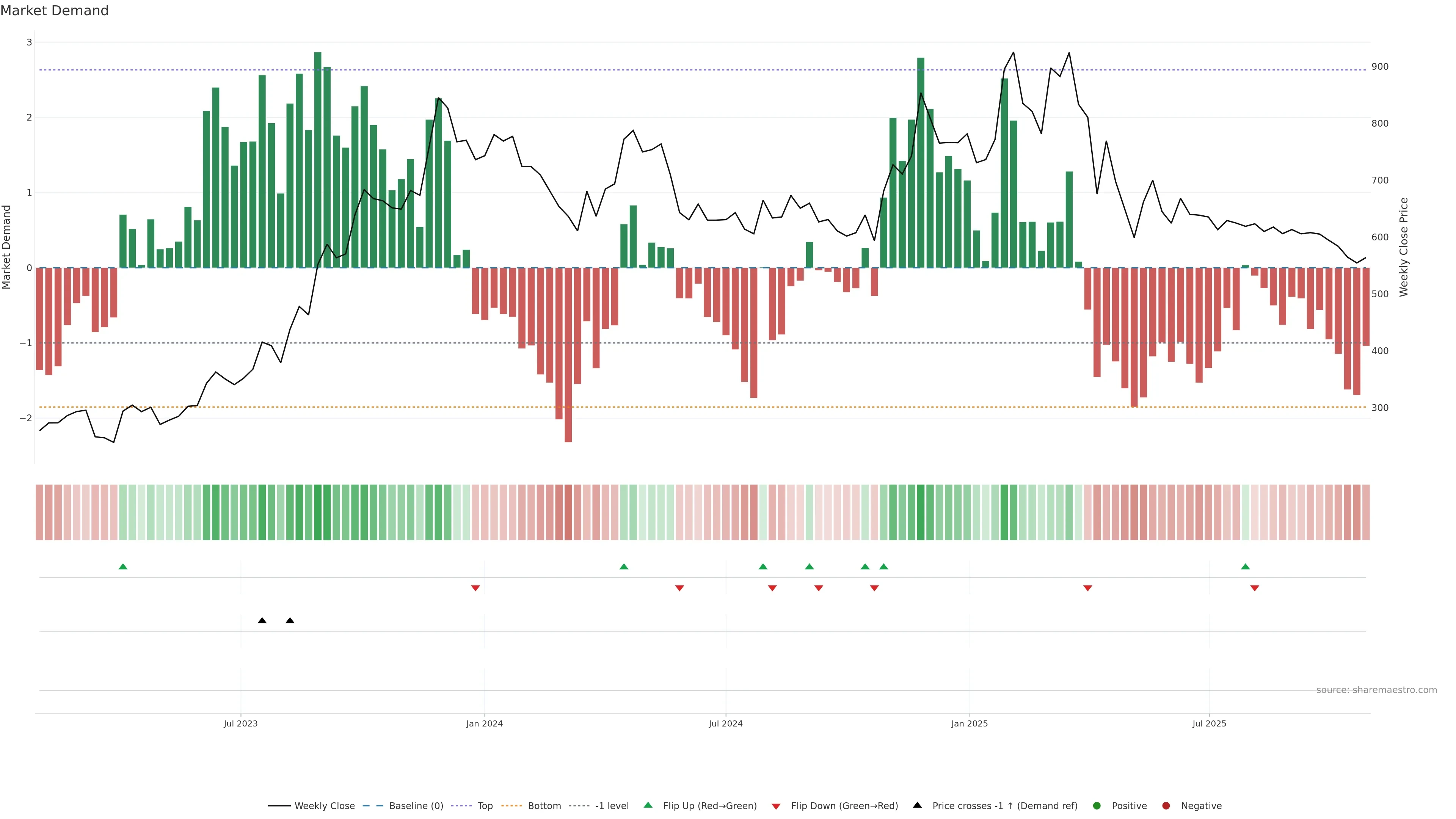Screen dimensions: 1456x819
Task: Click the darkest green heatmap cell in late 2024
Action: pyautogui.click(x=921, y=512)
